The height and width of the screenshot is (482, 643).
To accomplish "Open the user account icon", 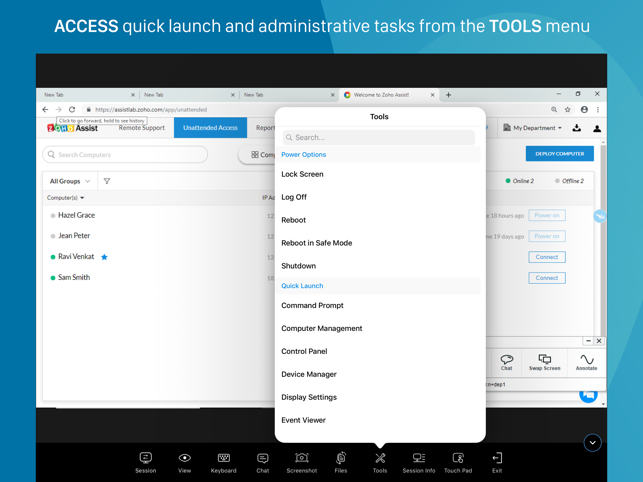I will (597, 128).
